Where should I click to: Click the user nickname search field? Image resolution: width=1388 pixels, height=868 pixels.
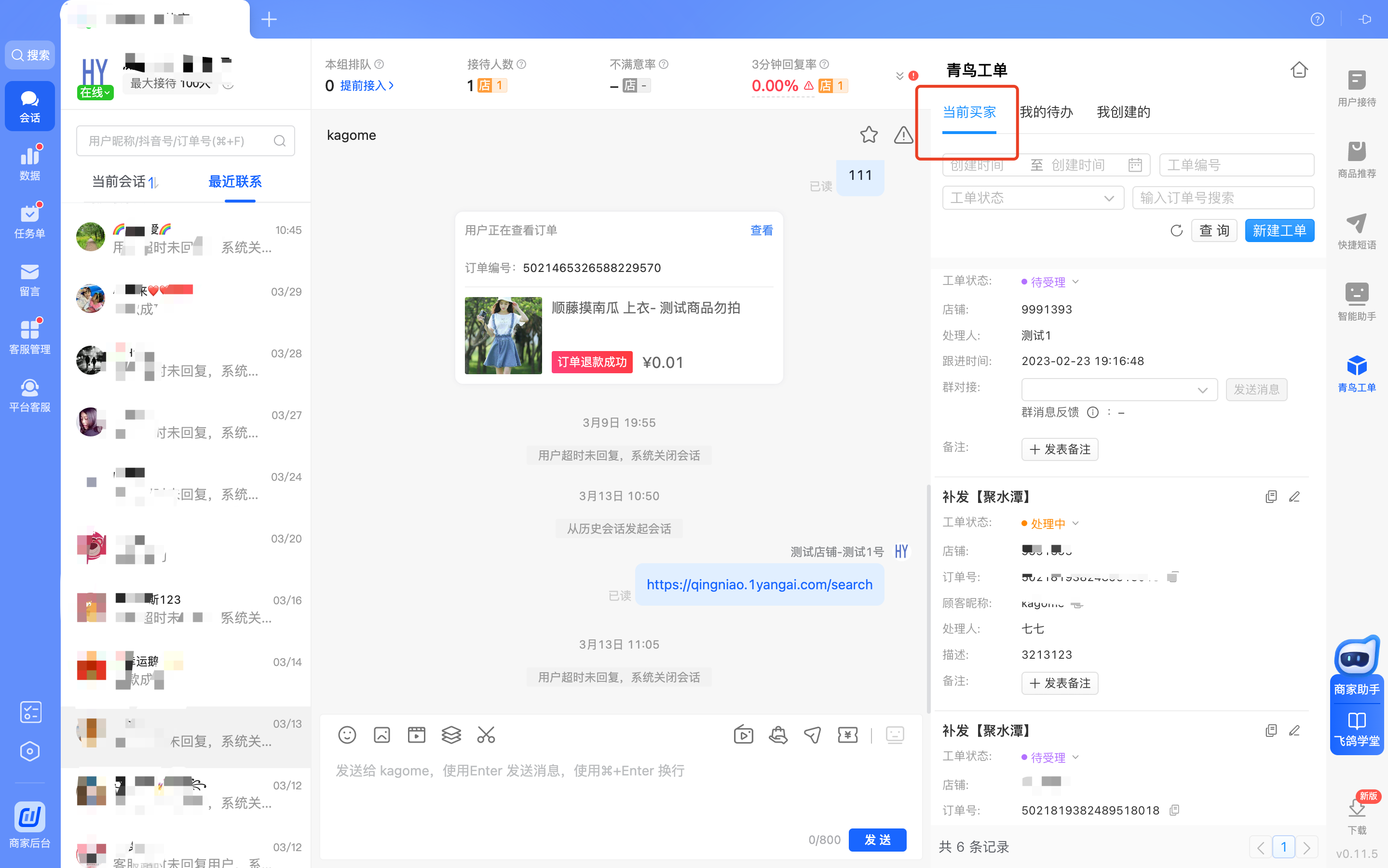pos(185,141)
